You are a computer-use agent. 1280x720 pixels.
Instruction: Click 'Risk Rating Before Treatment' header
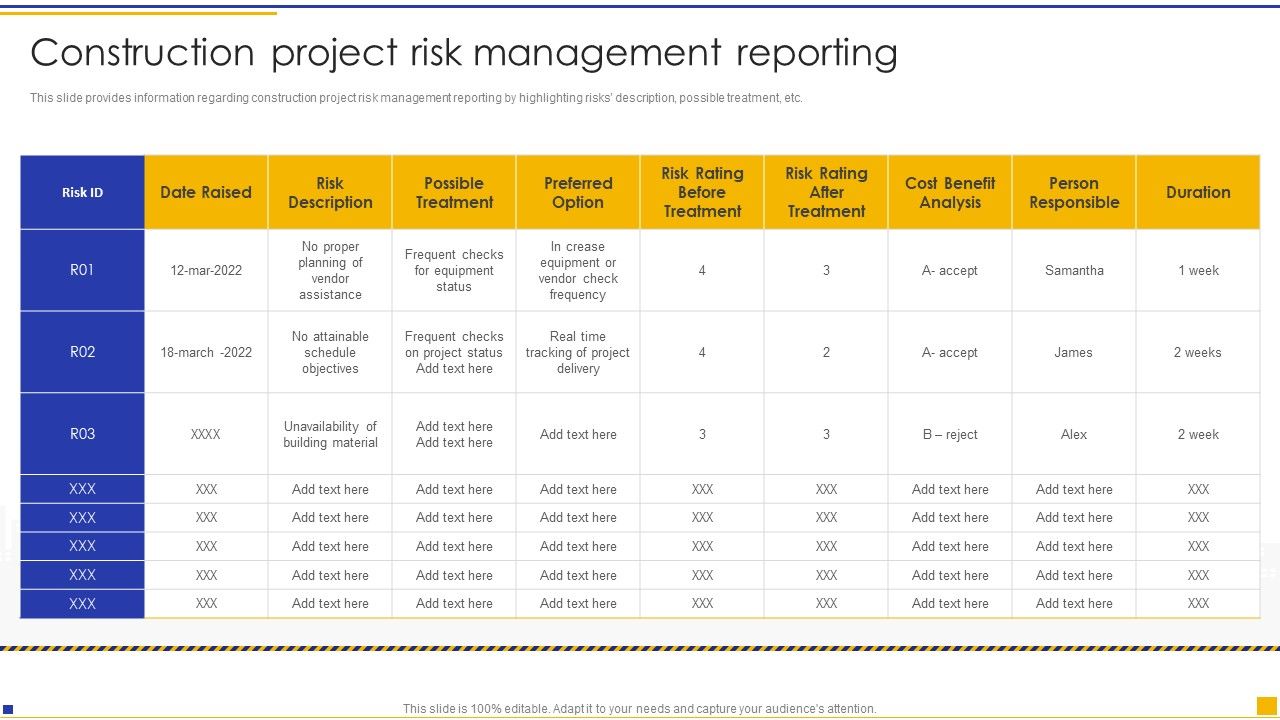click(x=702, y=192)
